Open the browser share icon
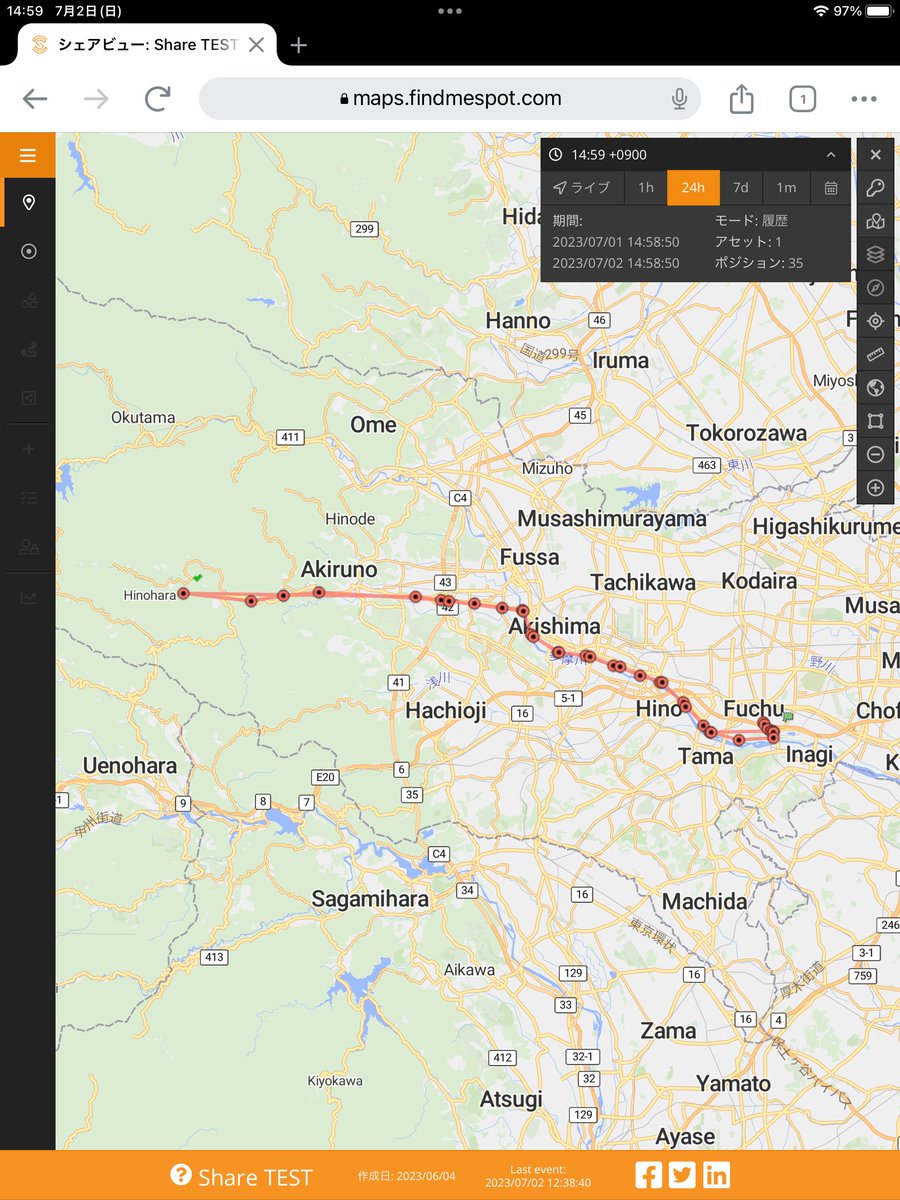 (741, 98)
